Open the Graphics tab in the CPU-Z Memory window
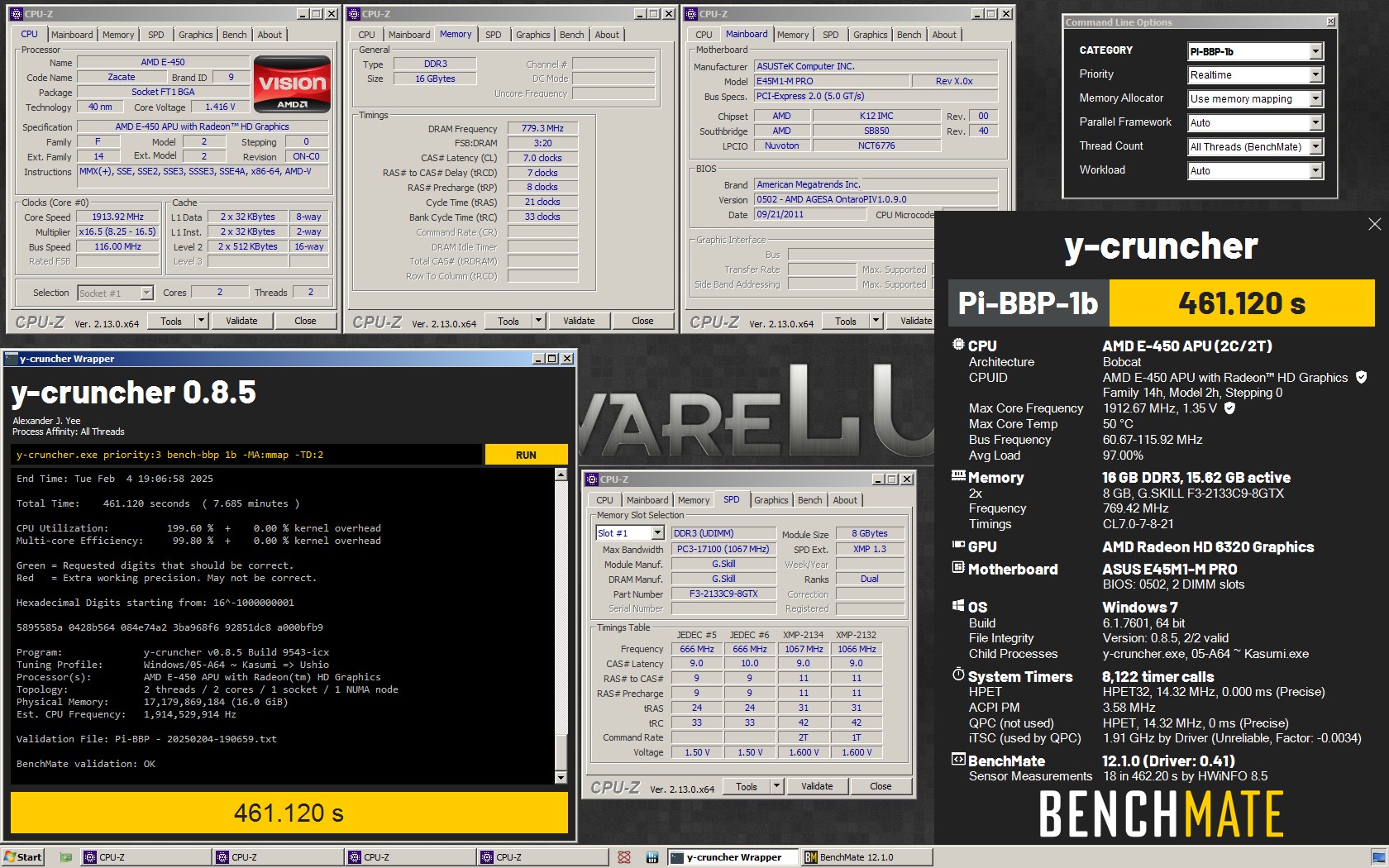The height and width of the screenshot is (868, 1389). pyautogui.click(x=532, y=35)
